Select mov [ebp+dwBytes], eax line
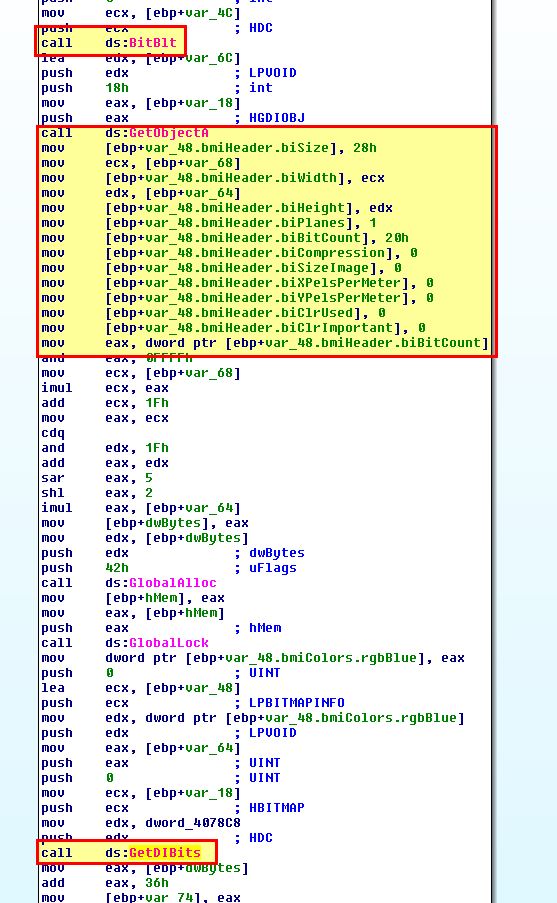The height and width of the screenshot is (903, 557). pos(145,523)
